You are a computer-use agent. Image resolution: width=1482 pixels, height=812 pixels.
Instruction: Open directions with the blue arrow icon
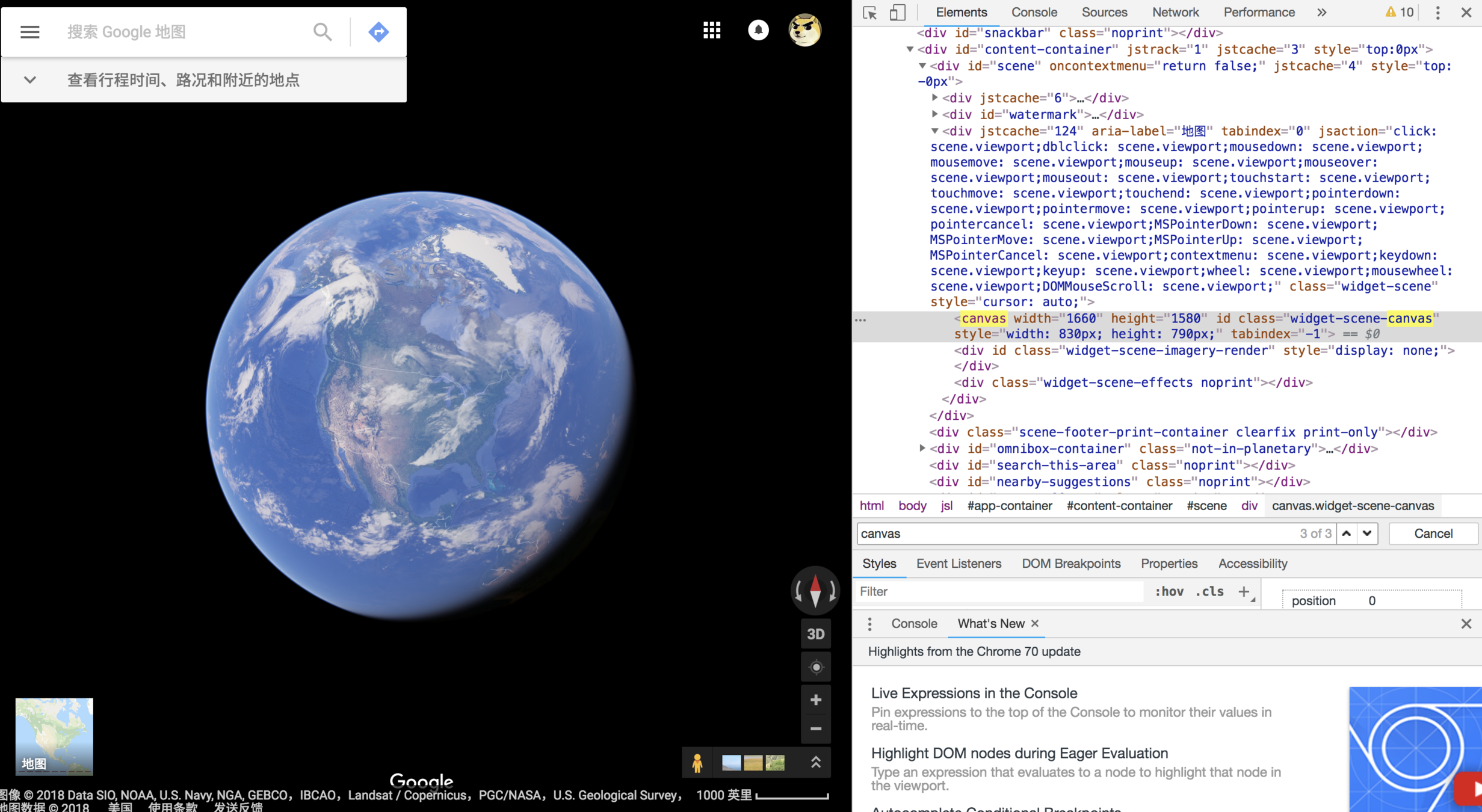[378, 32]
